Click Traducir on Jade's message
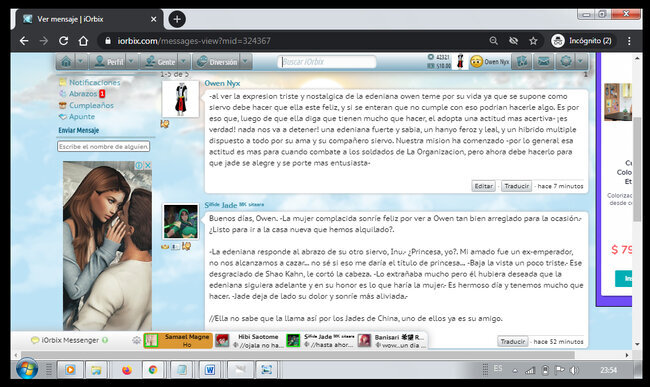Image resolution: width=650 pixels, height=387 pixels. pyautogui.click(x=513, y=341)
